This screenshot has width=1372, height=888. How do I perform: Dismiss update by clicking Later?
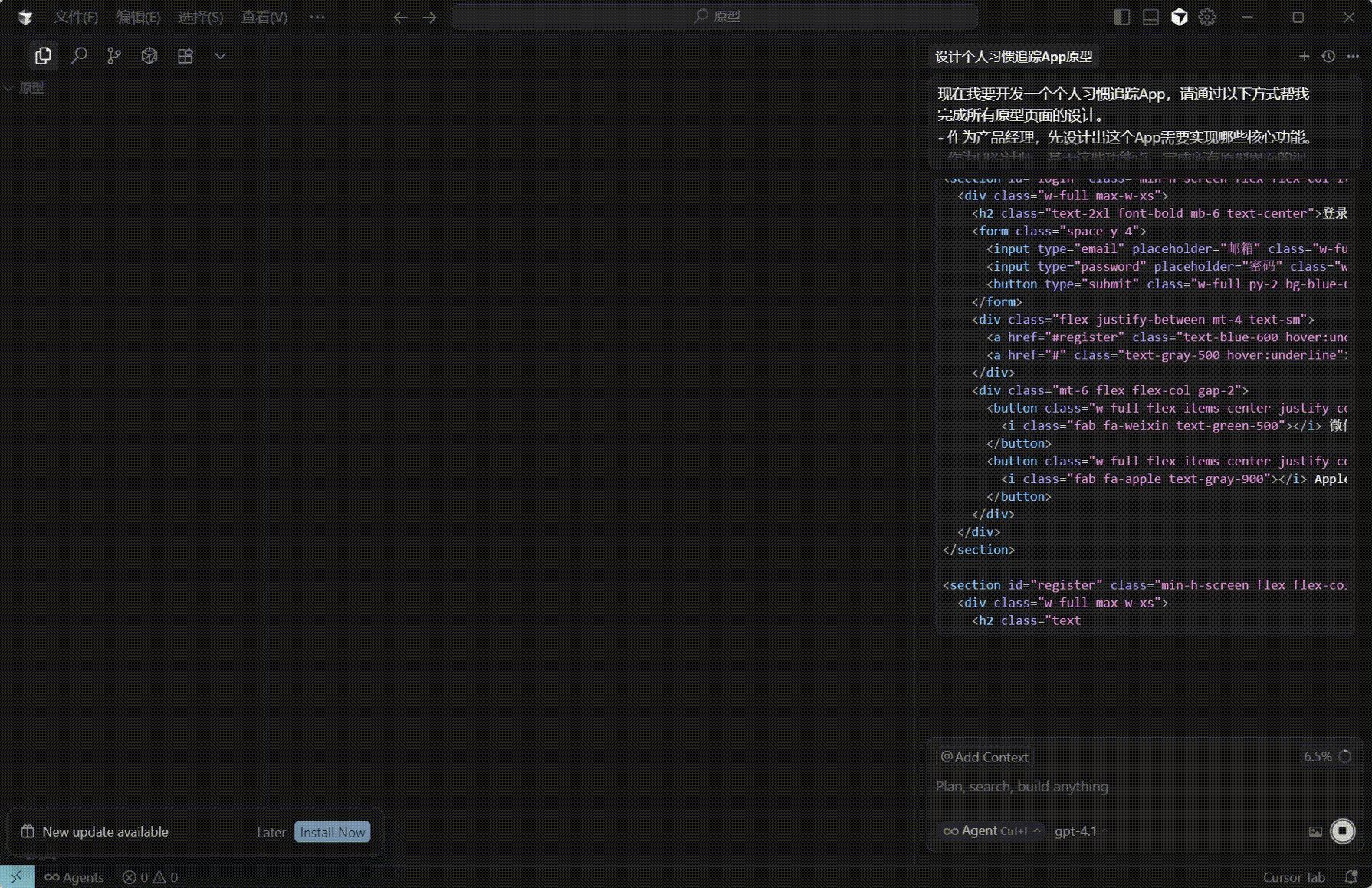(x=271, y=832)
